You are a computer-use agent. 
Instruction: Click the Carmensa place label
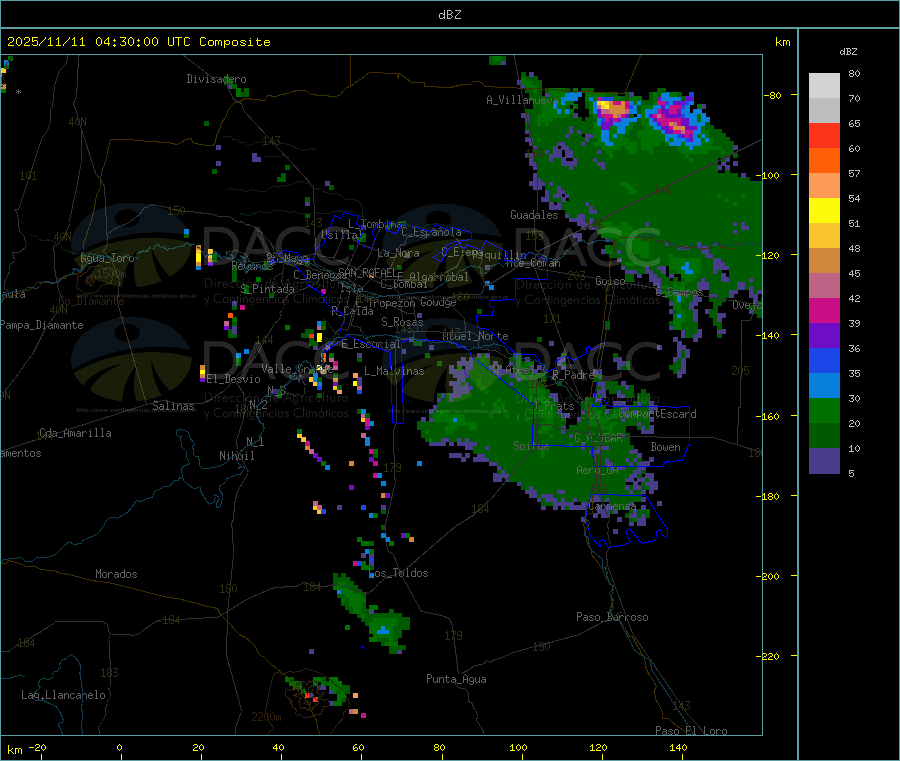612,507
